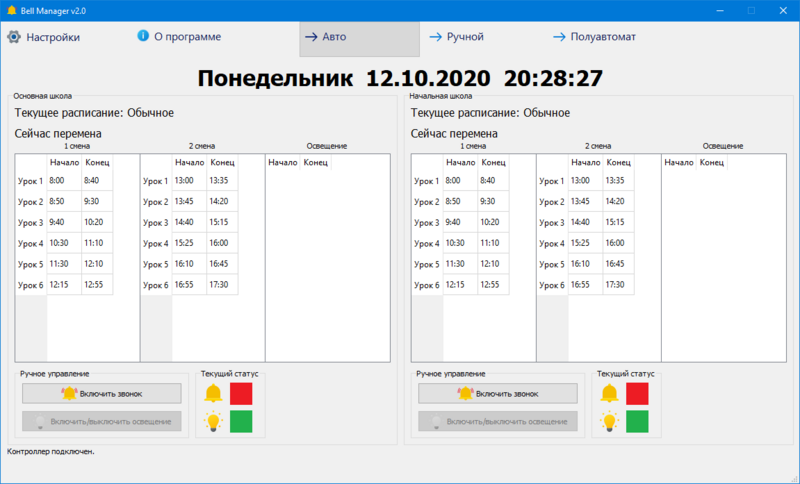The height and width of the screenshot is (484, 800).
Task: Select 11:30 start of Урок 5, Основная школа 1 смена
Action: [64, 264]
